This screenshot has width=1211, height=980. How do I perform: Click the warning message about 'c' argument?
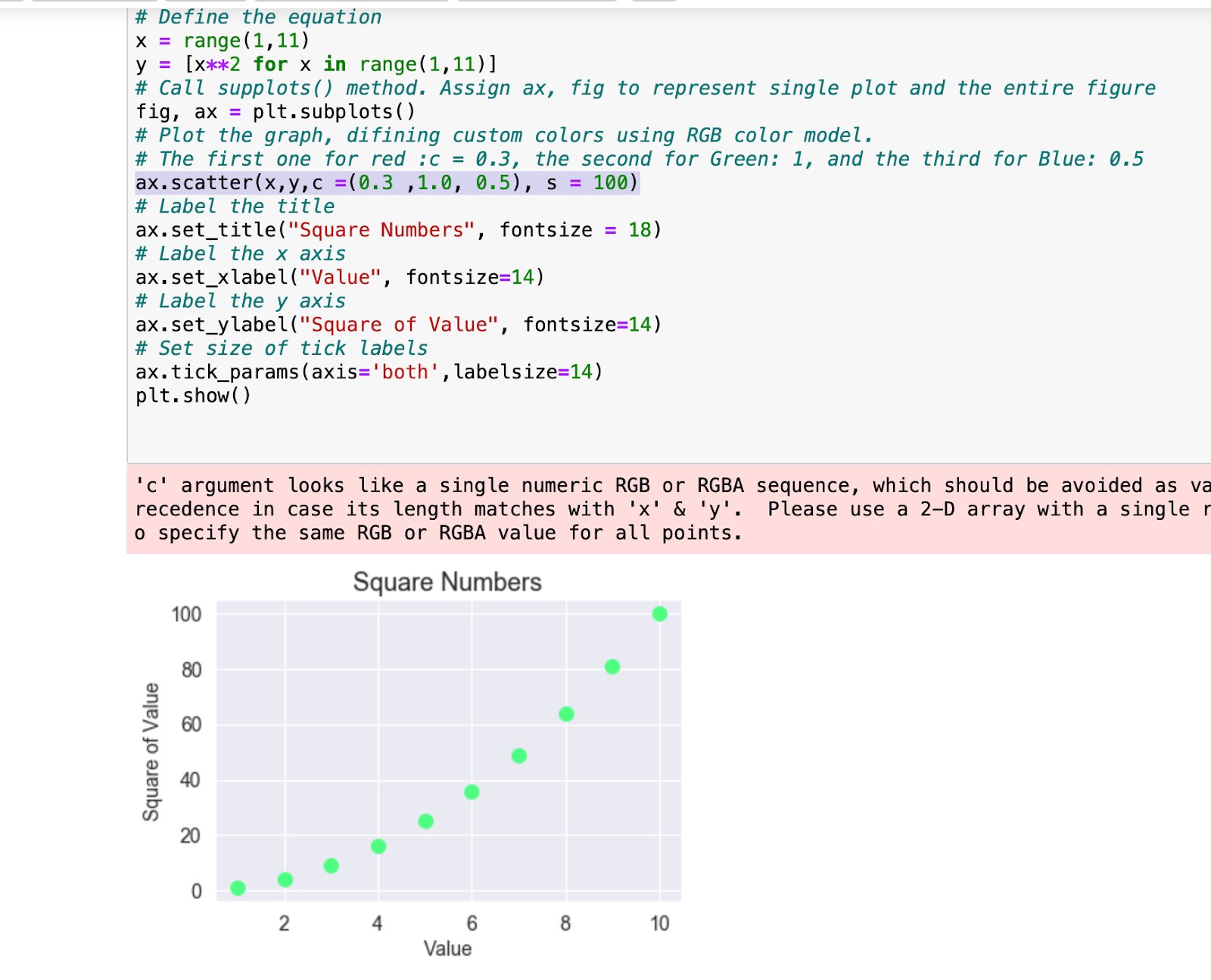click(530, 509)
